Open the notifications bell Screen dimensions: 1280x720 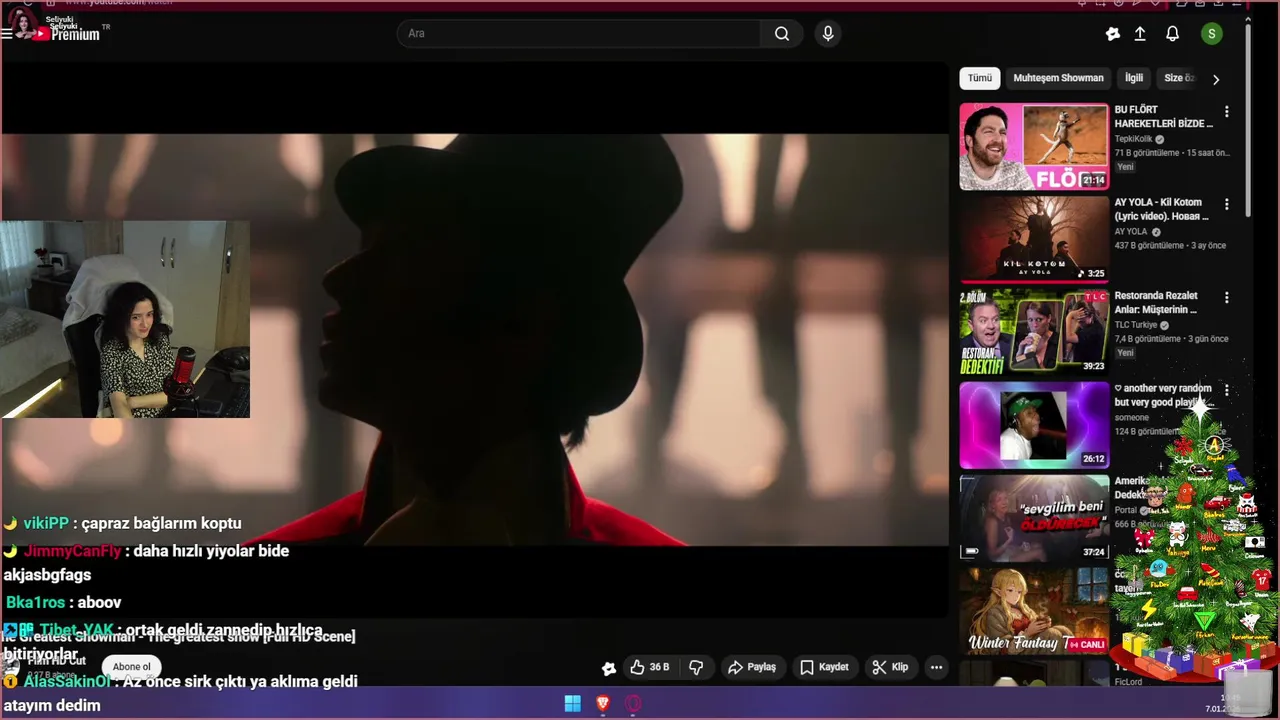pos(1173,34)
